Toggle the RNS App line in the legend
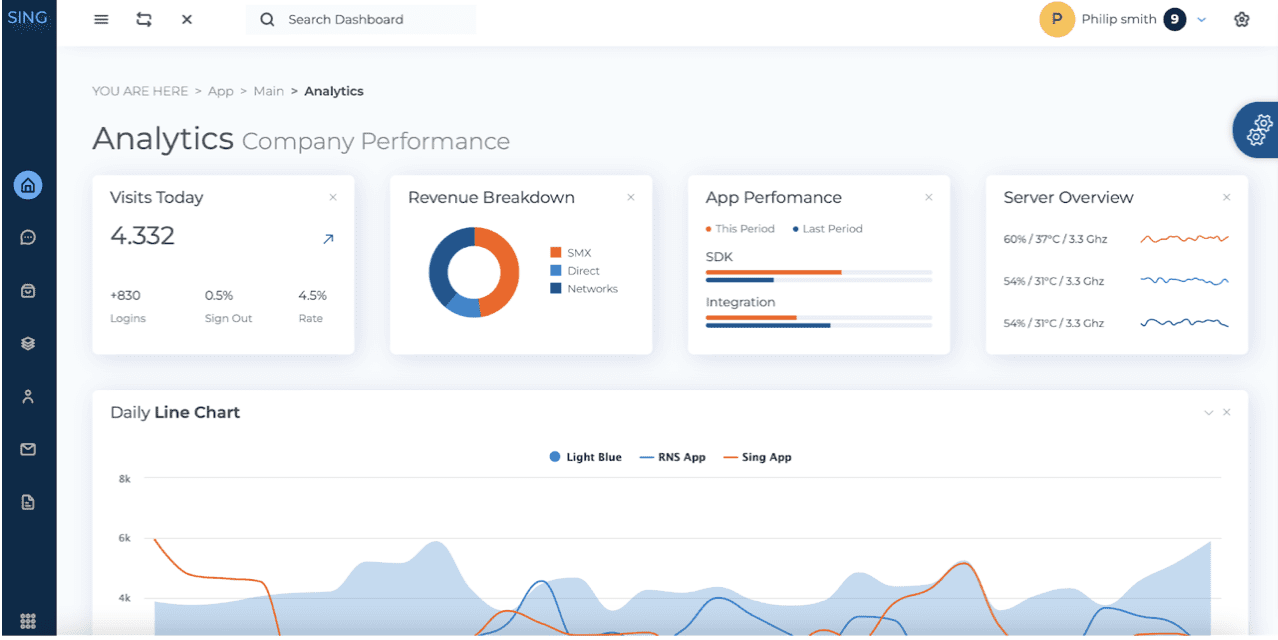Image resolution: width=1278 pixels, height=640 pixels. (672, 456)
